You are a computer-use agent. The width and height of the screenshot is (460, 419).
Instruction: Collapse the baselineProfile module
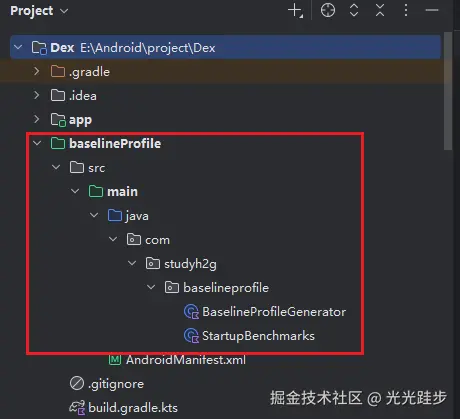(x=37, y=143)
